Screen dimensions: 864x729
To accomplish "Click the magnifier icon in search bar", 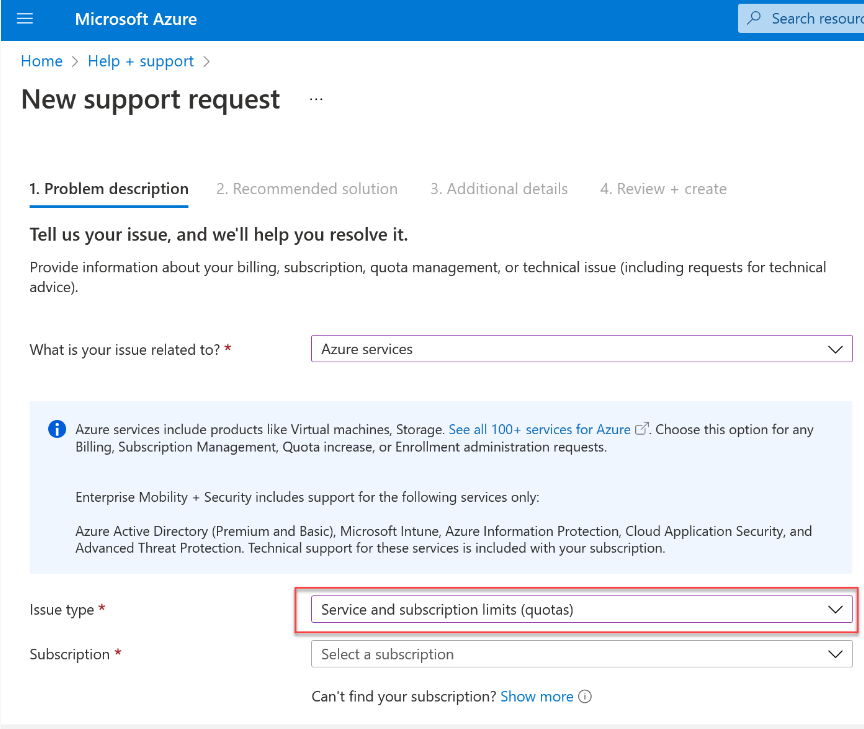I will point(756,19).
